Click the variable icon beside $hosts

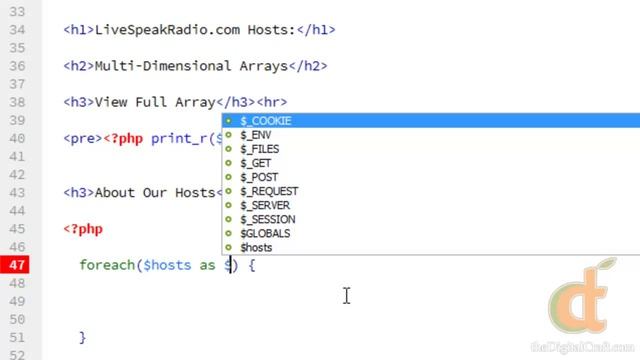(x=229, y=247)
